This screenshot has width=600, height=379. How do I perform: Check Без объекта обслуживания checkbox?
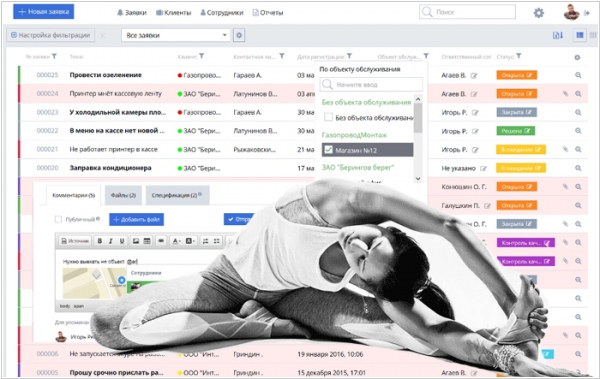[328, 117]
